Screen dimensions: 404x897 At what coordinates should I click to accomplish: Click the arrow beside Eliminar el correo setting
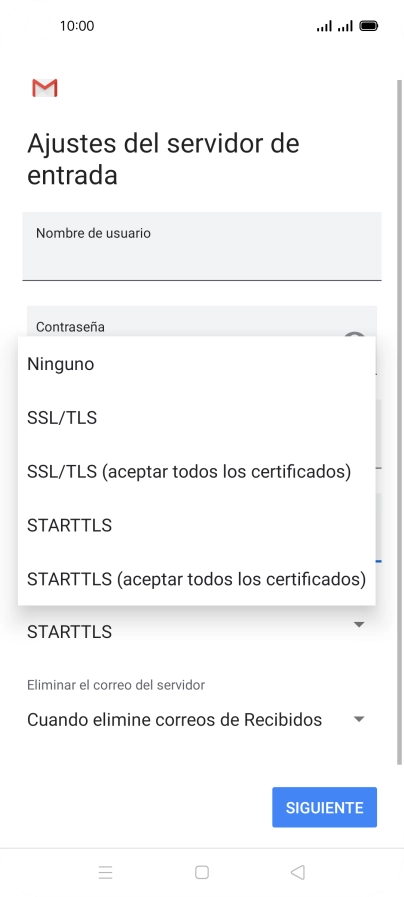pos(359,719)
